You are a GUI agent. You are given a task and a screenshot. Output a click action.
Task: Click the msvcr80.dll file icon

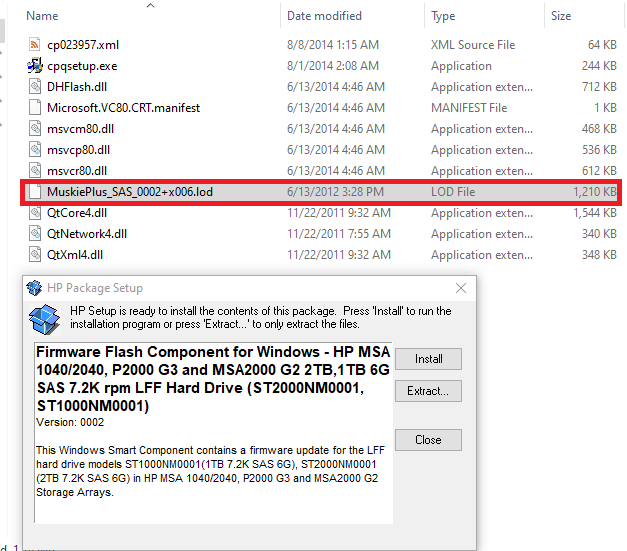coord(35,171)
